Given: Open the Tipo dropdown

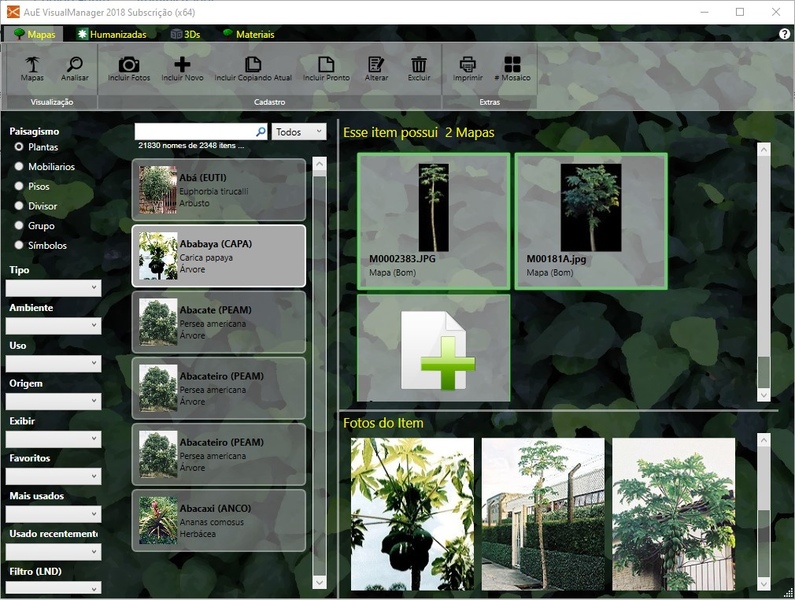Looking at the screenshot, I should [53, 288].
